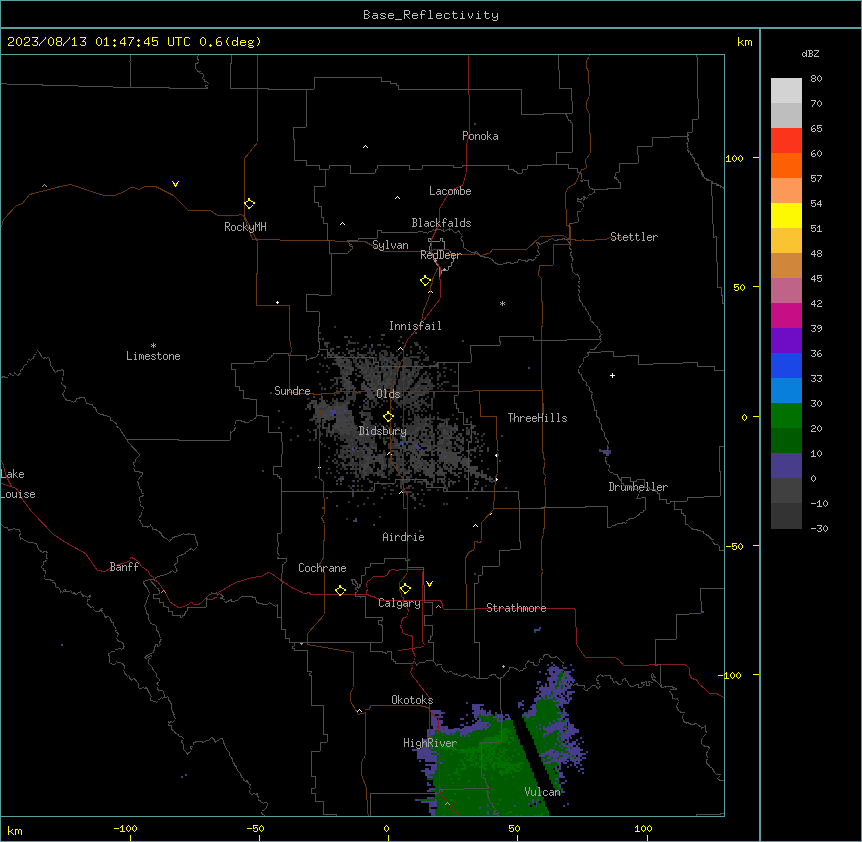Click the Cochrane label
The image size is (862, 842).
click(x=322, y=568)
